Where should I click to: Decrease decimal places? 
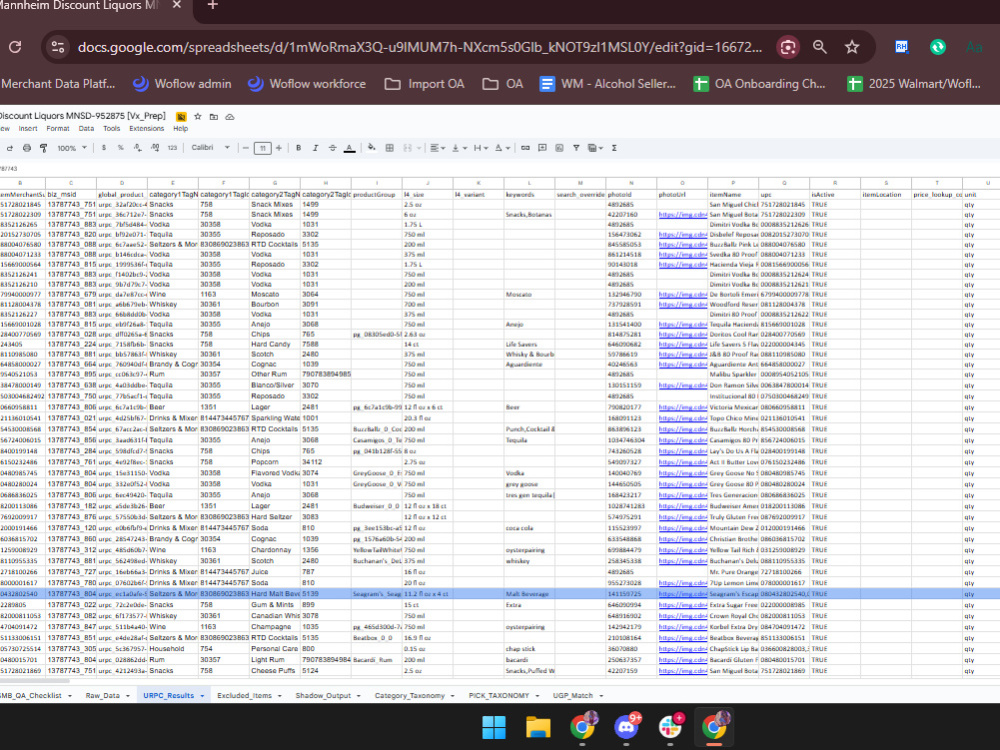138,148
